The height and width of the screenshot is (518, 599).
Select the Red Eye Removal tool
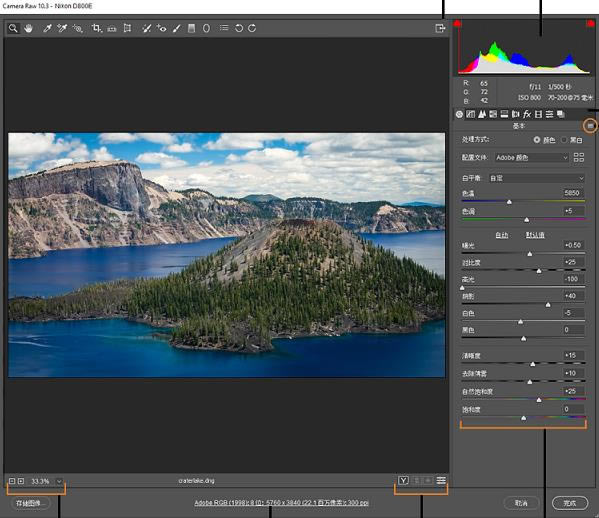[x=161, y=28]
